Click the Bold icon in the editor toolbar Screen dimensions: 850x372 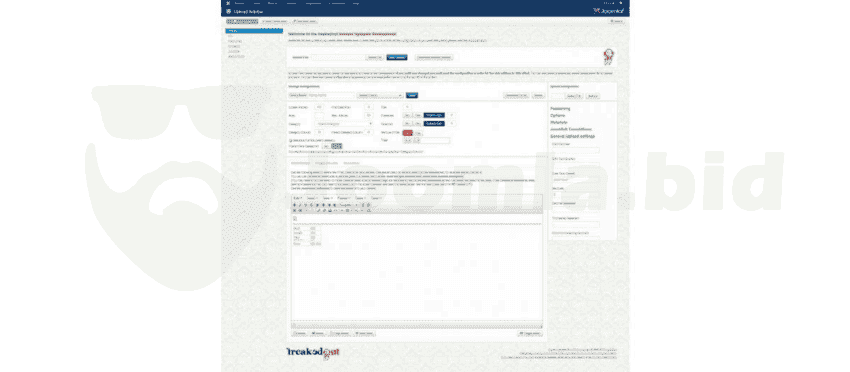point(294,206)
